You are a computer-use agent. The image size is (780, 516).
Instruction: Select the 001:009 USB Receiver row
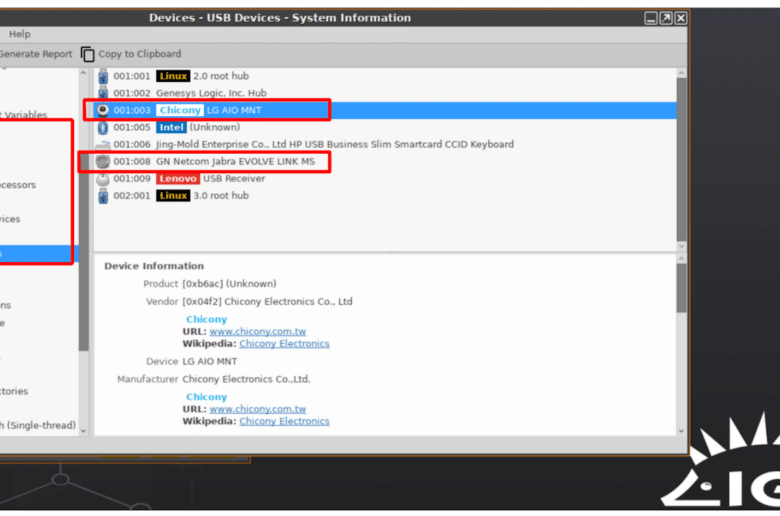click(x=385, y=179)
